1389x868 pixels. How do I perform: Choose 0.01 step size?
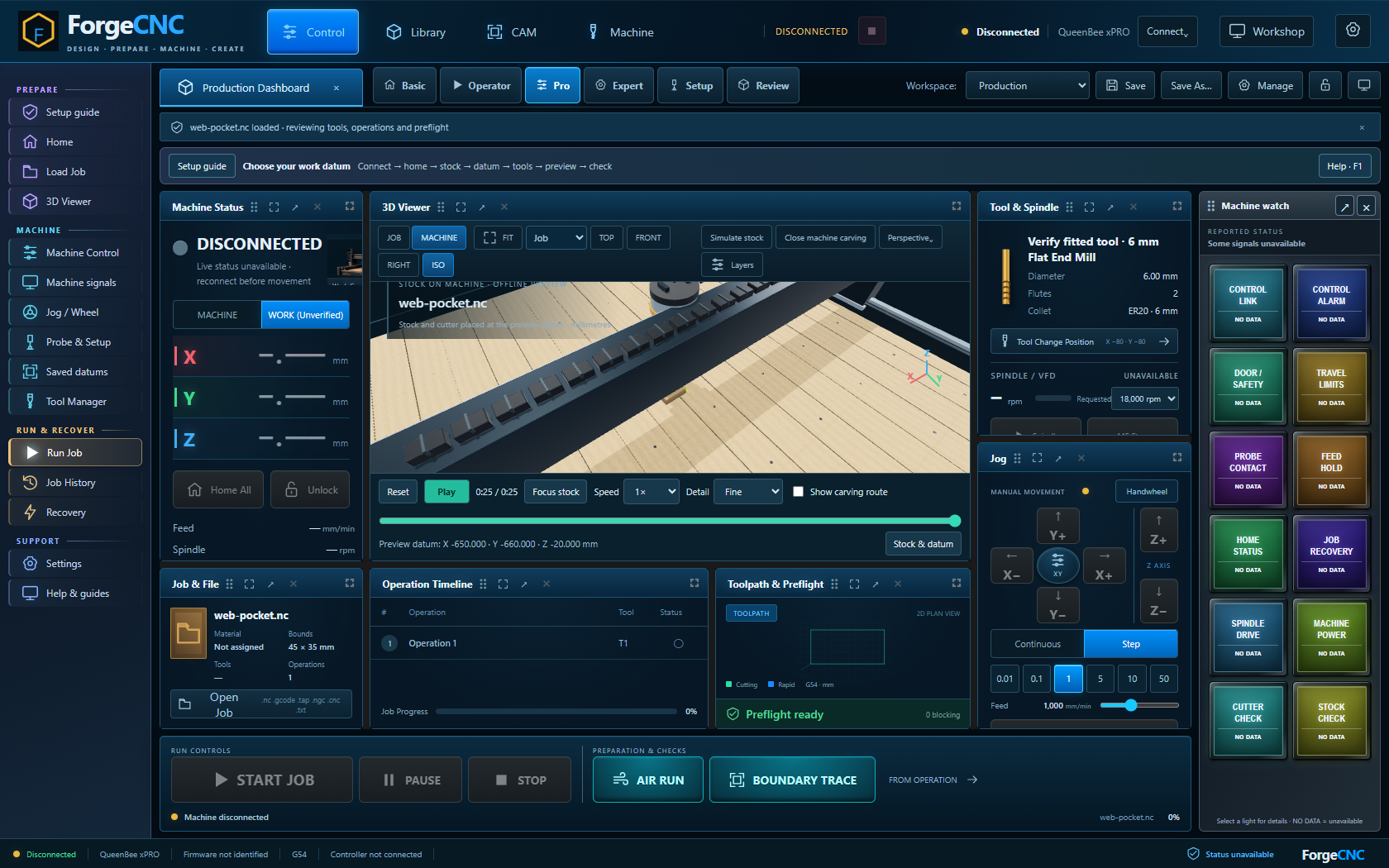(1005, 679)
